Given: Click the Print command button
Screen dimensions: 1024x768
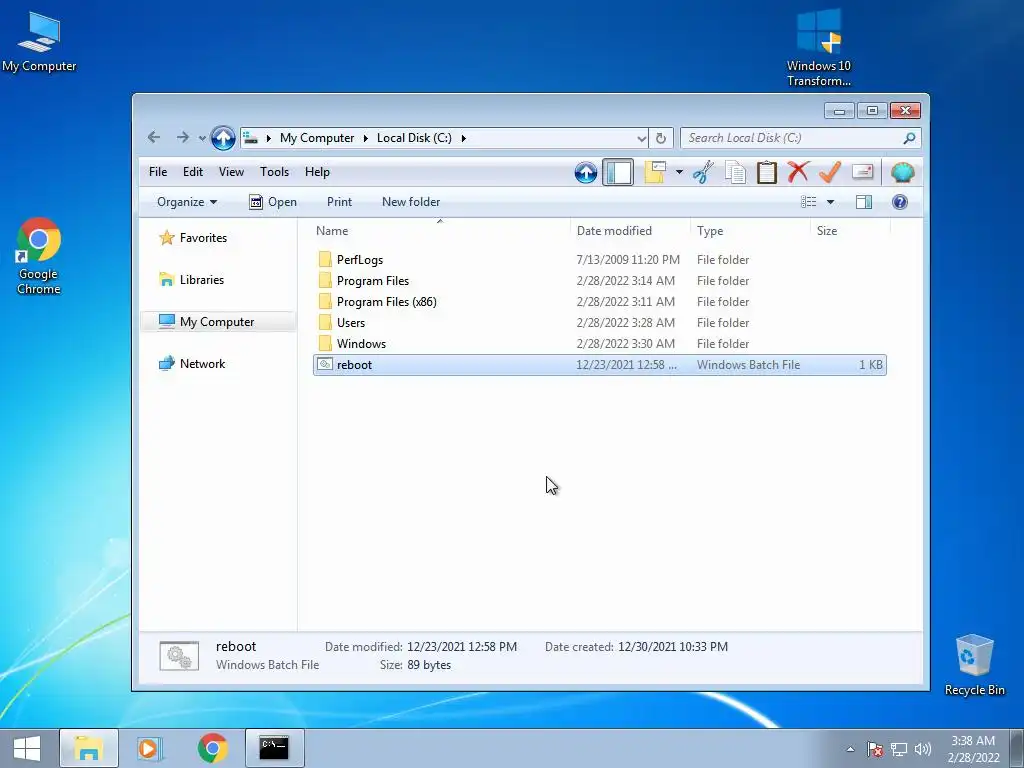Looking at the screenshot, I should (339, 202).
